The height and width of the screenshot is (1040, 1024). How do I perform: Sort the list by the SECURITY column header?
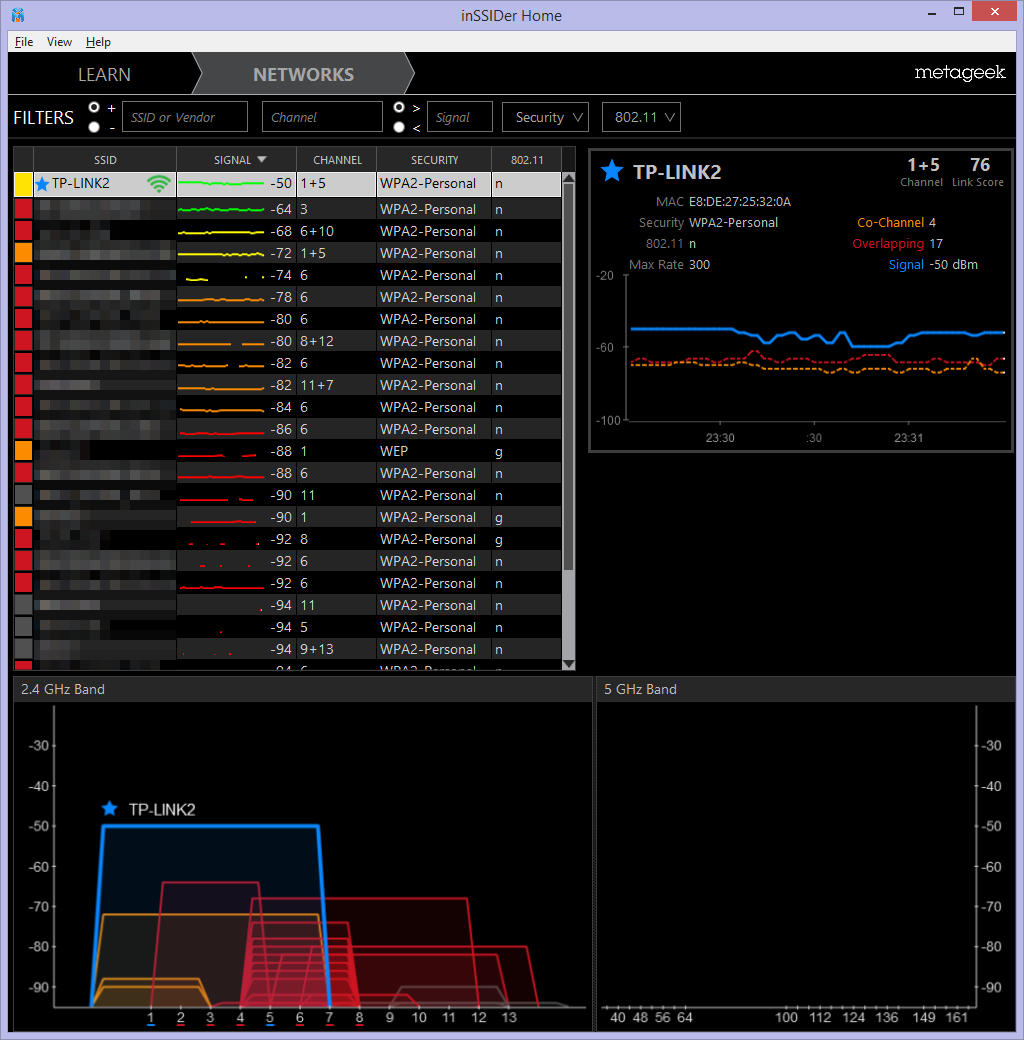coord(434,160)
